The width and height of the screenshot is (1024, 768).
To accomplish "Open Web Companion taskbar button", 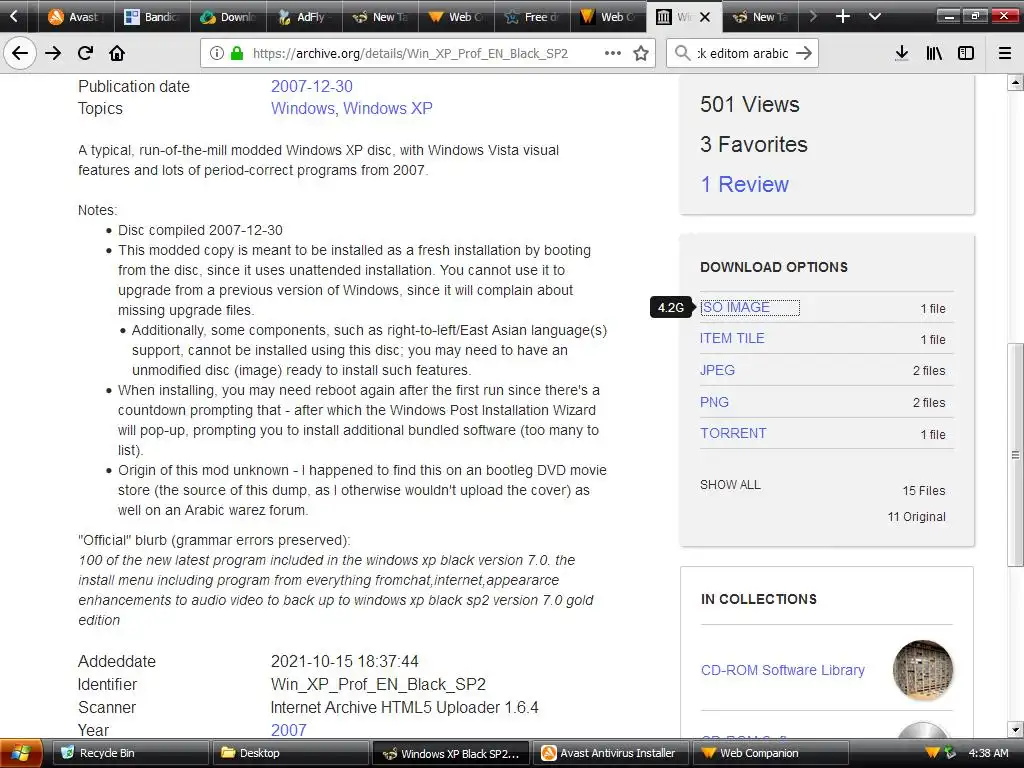I will click(x=771, y=754).
